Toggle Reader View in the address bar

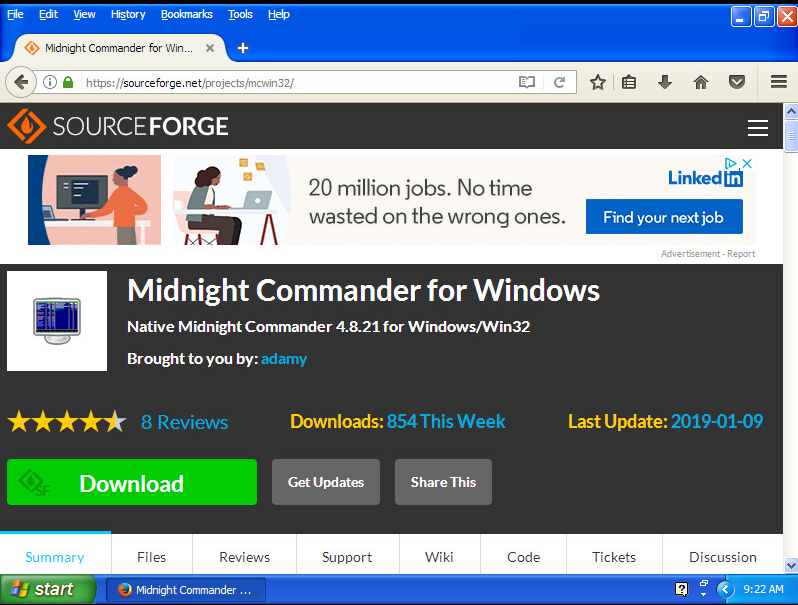pos(527,82)
